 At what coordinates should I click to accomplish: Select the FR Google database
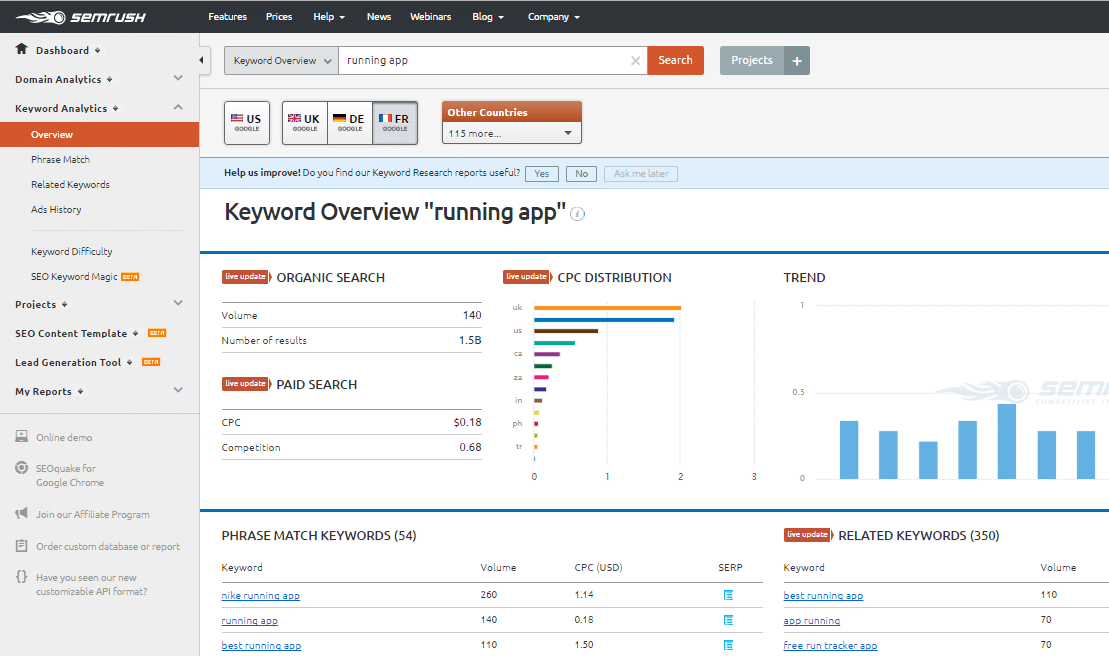coord(395,123)
